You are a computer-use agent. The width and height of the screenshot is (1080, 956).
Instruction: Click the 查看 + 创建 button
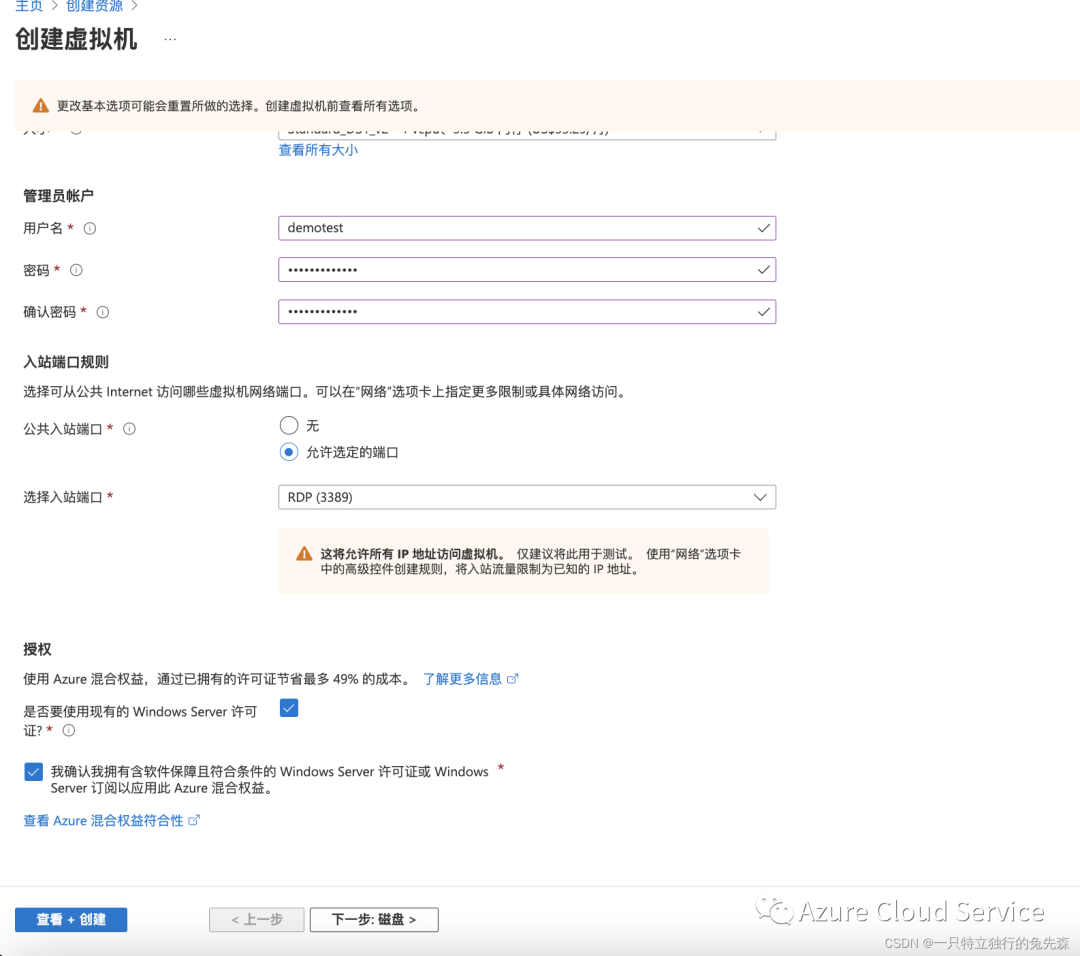coord(71,919)
